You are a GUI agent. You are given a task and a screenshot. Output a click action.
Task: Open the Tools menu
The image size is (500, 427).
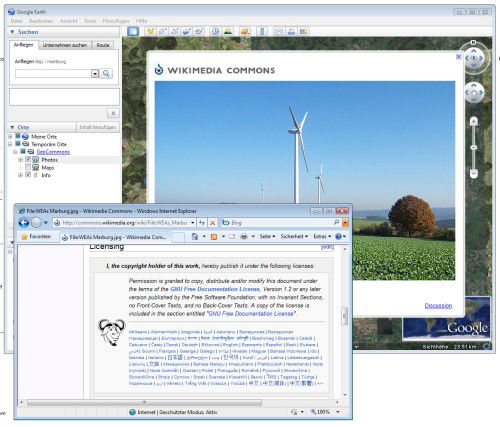[x=90, y=21]
